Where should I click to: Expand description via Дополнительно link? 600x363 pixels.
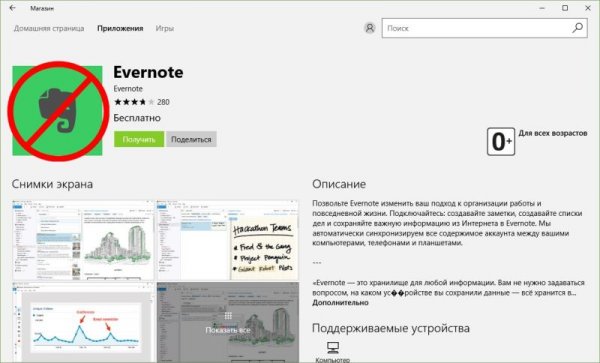point(340,303)
